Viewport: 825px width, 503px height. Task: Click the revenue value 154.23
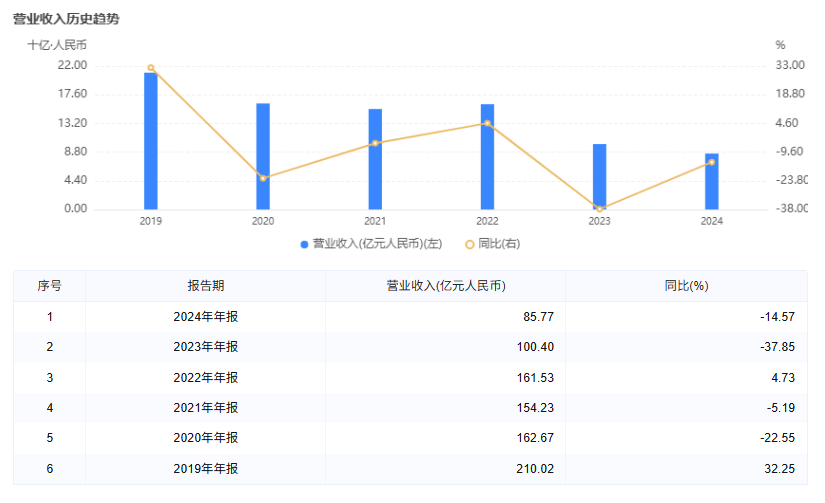tap(535, 408)
